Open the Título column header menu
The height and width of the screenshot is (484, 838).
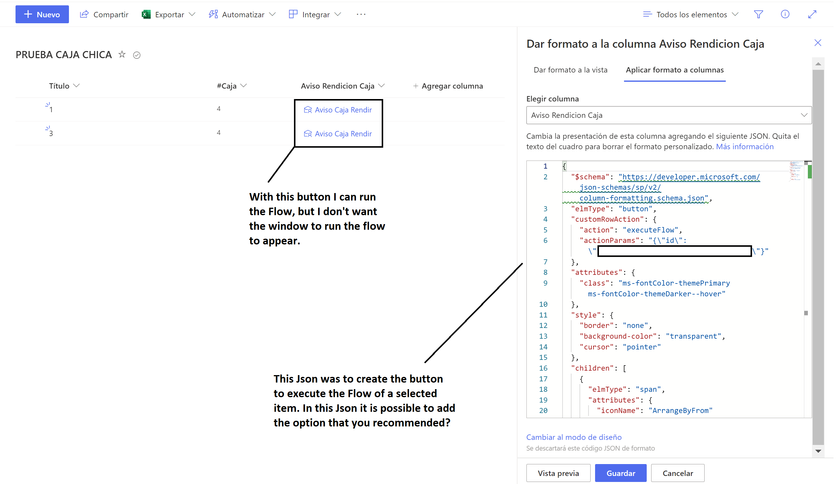tap(65, 85)
